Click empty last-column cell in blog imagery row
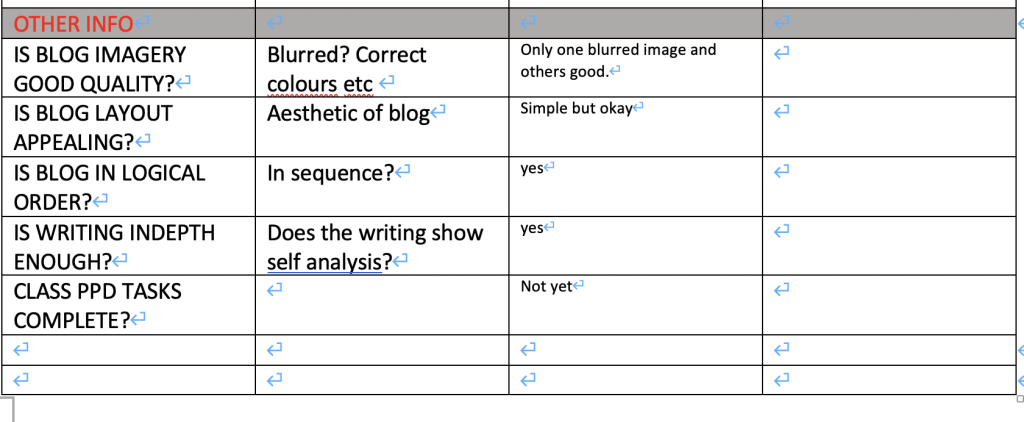The height and width of the screenshot is (422, 1024). [x=890, y=68]
